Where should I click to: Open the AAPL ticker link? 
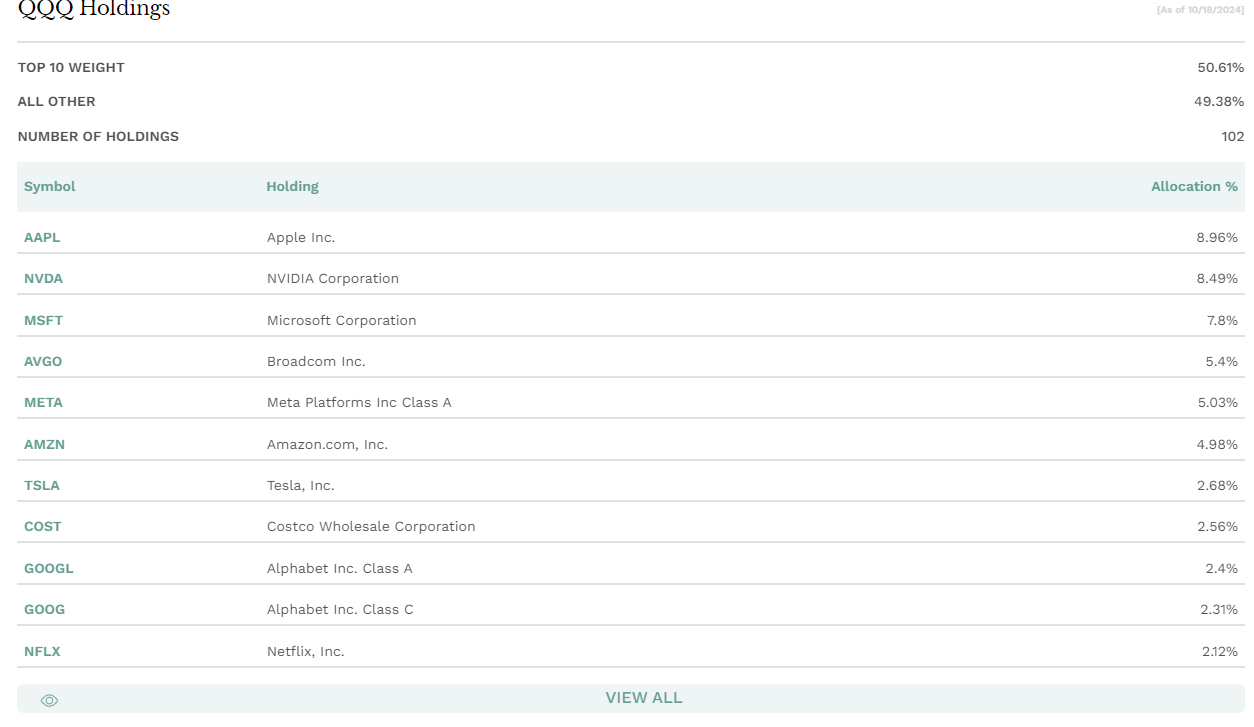pos(42,238)
